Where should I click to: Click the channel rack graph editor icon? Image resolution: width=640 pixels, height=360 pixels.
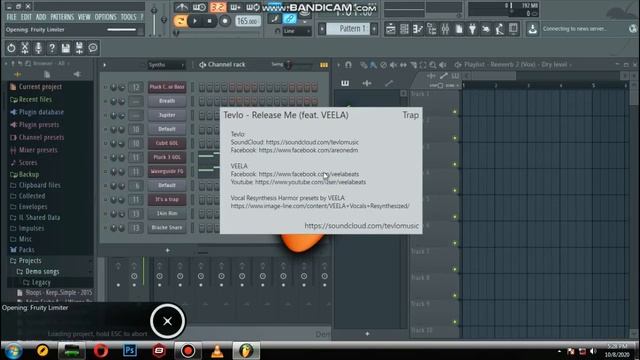tap(324, 65)
